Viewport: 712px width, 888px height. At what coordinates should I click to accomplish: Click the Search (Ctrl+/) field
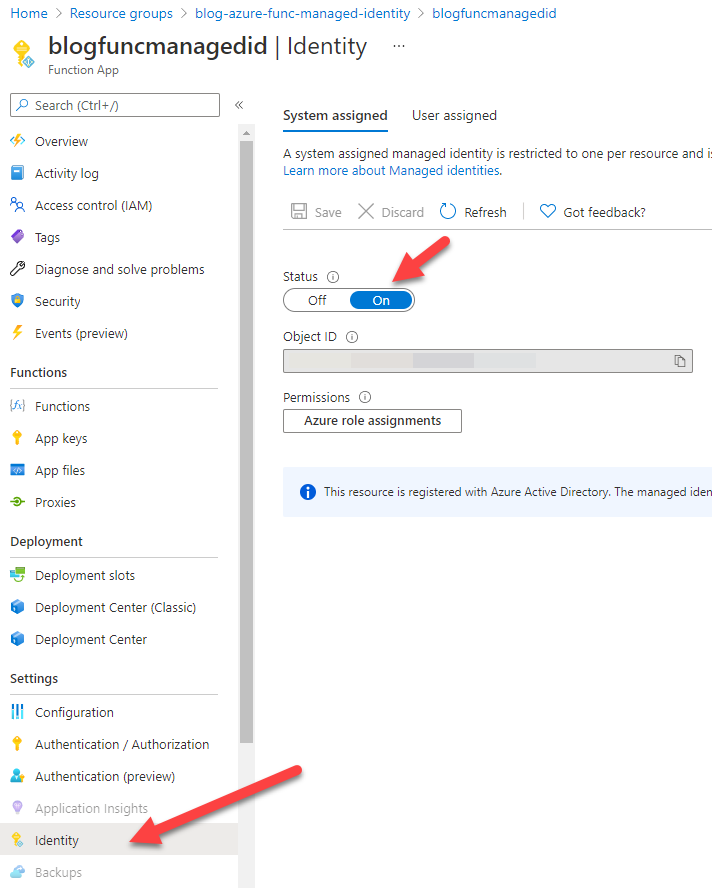115,105
